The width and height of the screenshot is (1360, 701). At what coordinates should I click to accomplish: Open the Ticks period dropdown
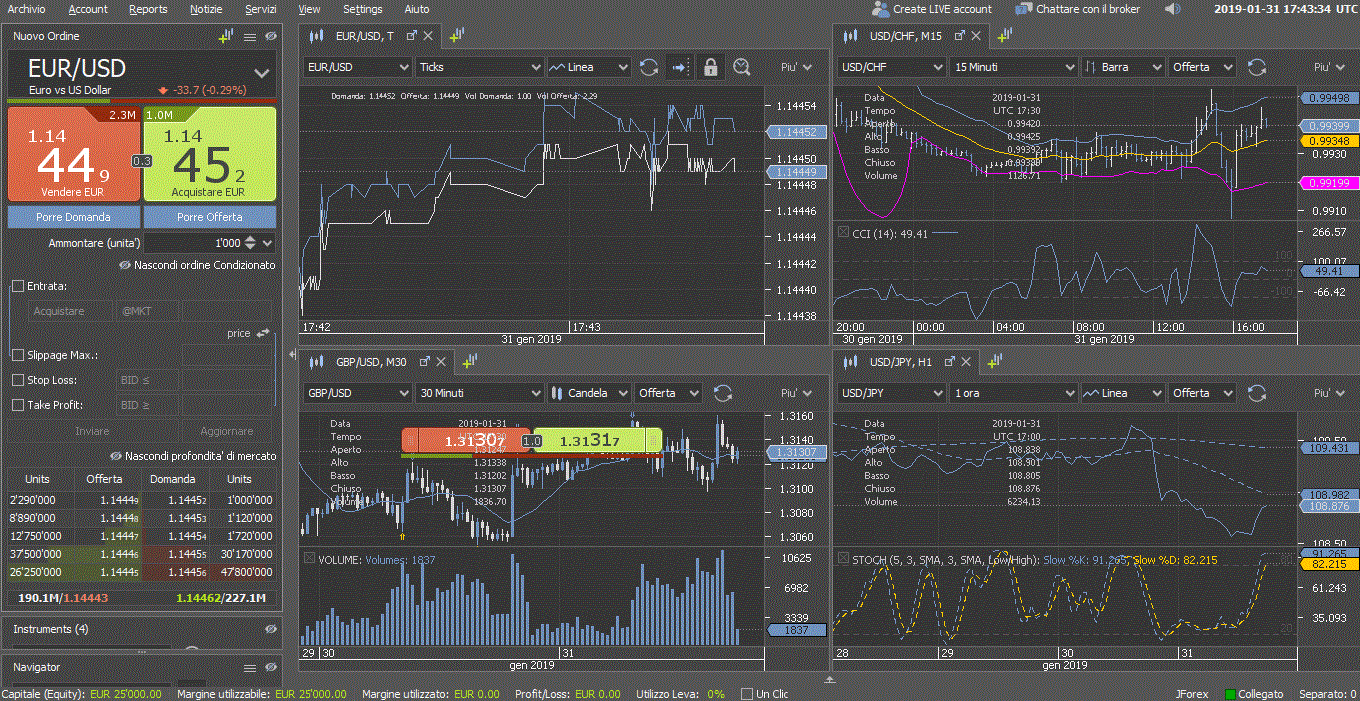point(479,67)
